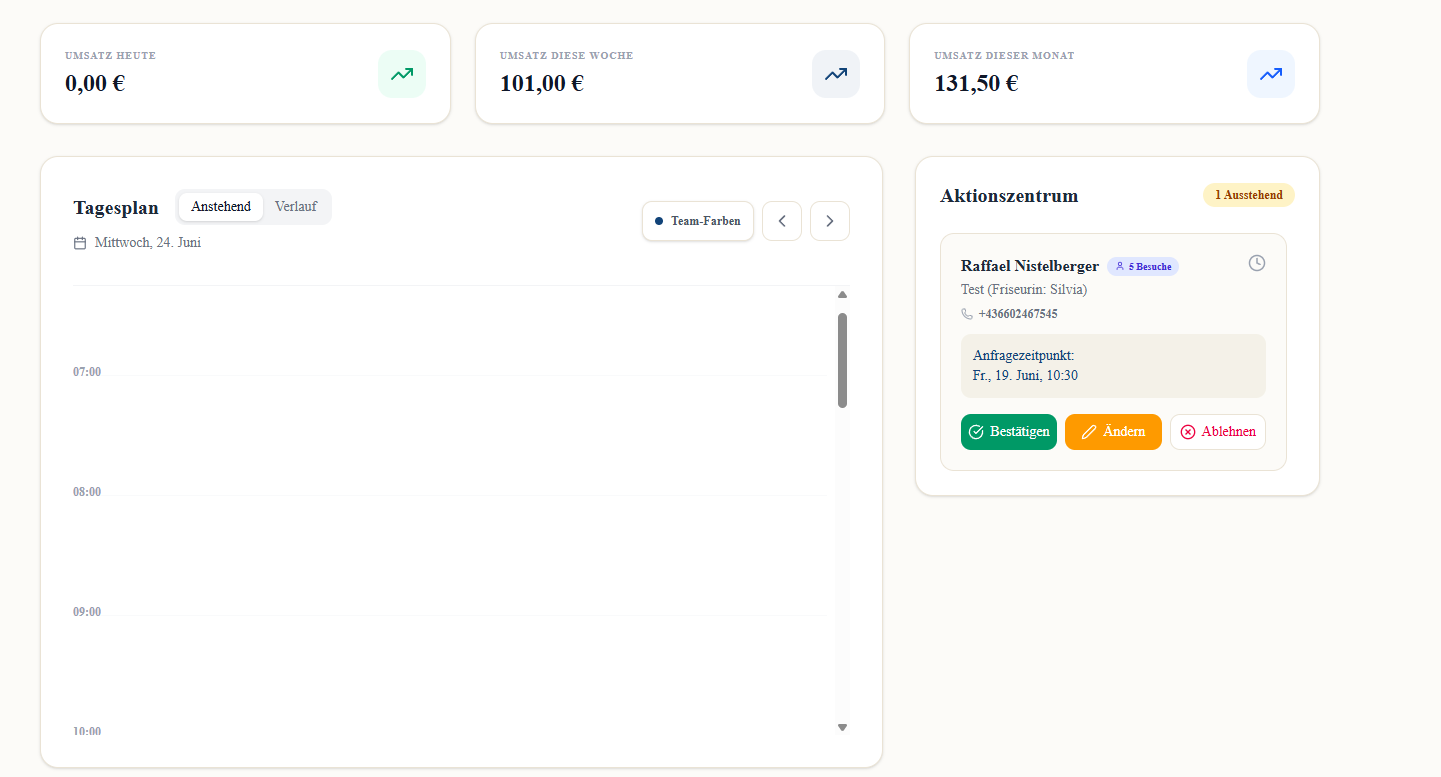Click the clock icon on Raffael Nistelberger's request

1257,263
